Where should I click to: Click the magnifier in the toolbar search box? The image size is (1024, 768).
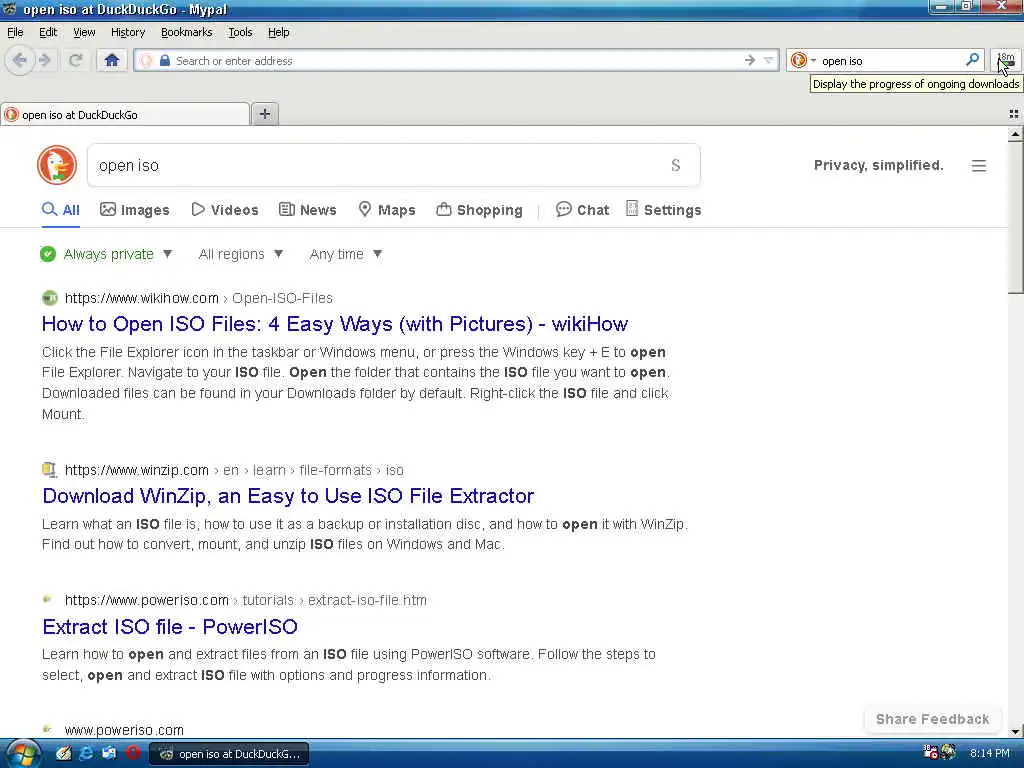click(x=972, y=60)
